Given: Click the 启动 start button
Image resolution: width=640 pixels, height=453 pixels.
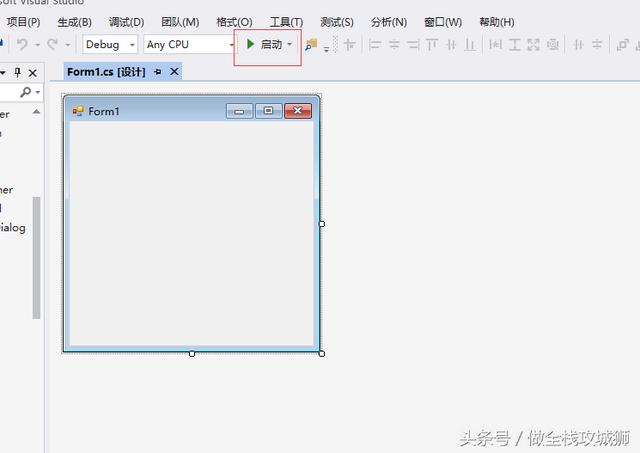Looking at the screenshot, I should click(x=264, y=44).
